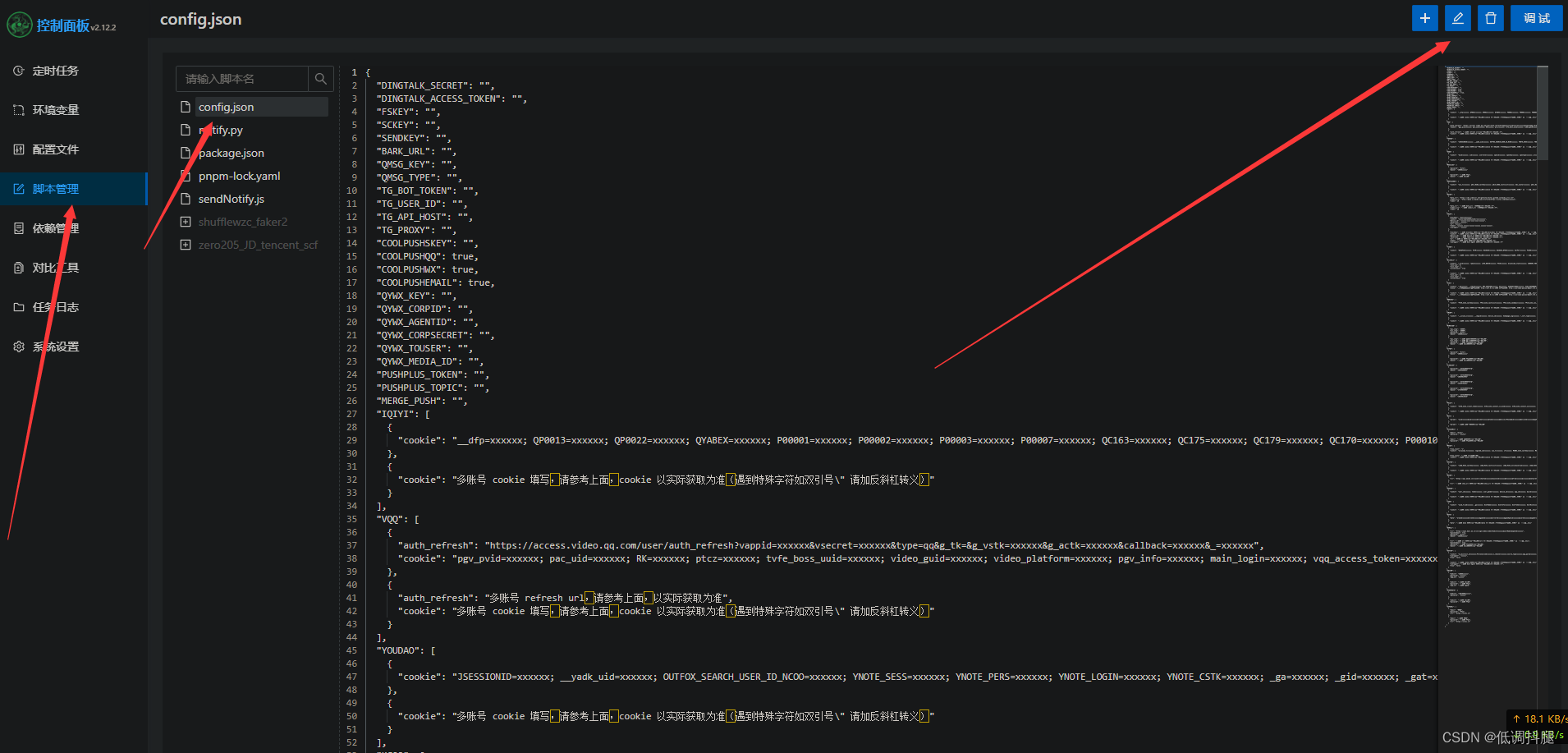Image resolution: width=1568 pixels, height=753 pixels.
Task: Click the config.json page title
Action: 200,19
